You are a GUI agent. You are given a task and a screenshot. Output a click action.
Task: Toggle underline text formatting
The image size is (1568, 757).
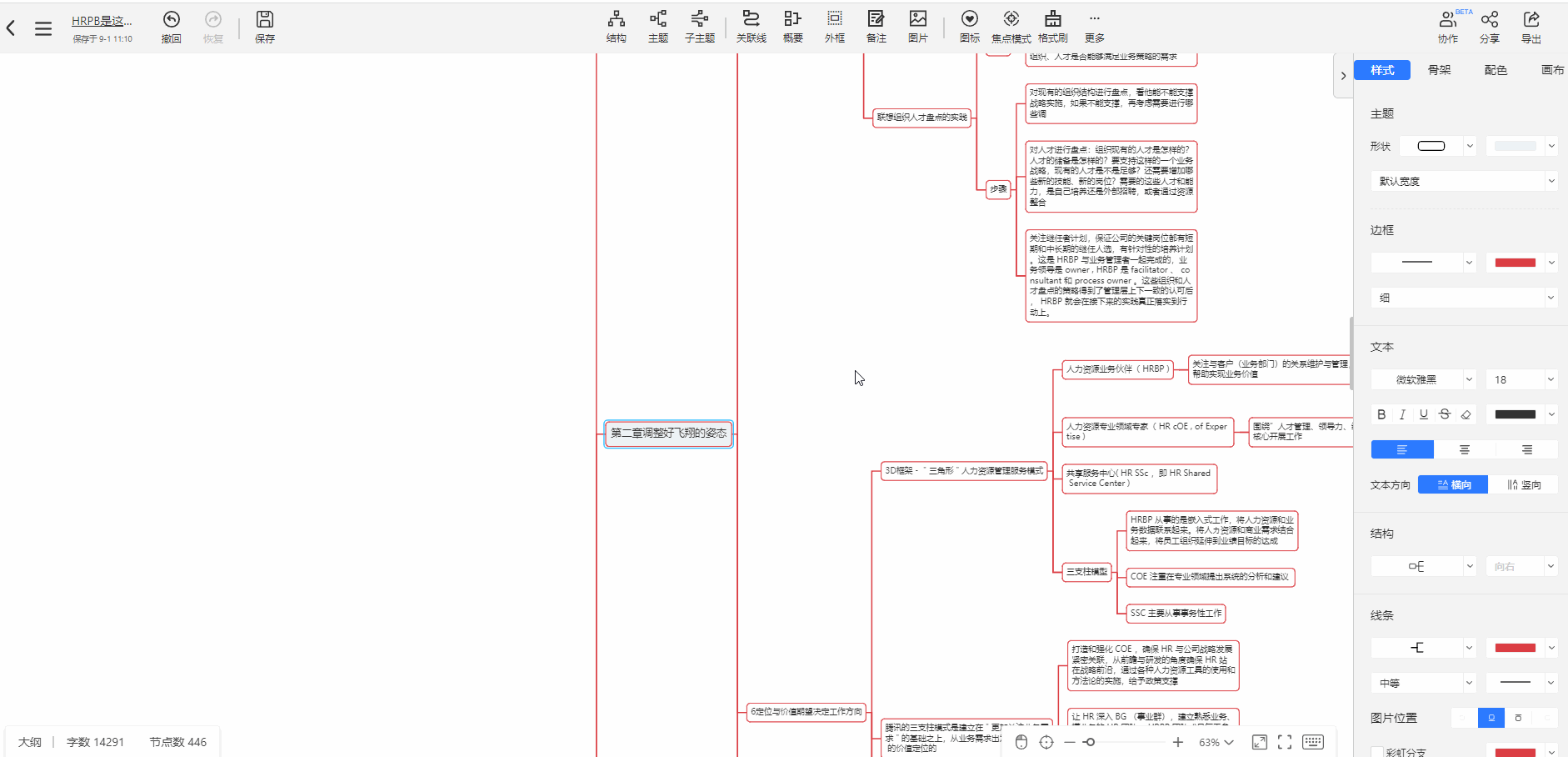pos(1423,414)
